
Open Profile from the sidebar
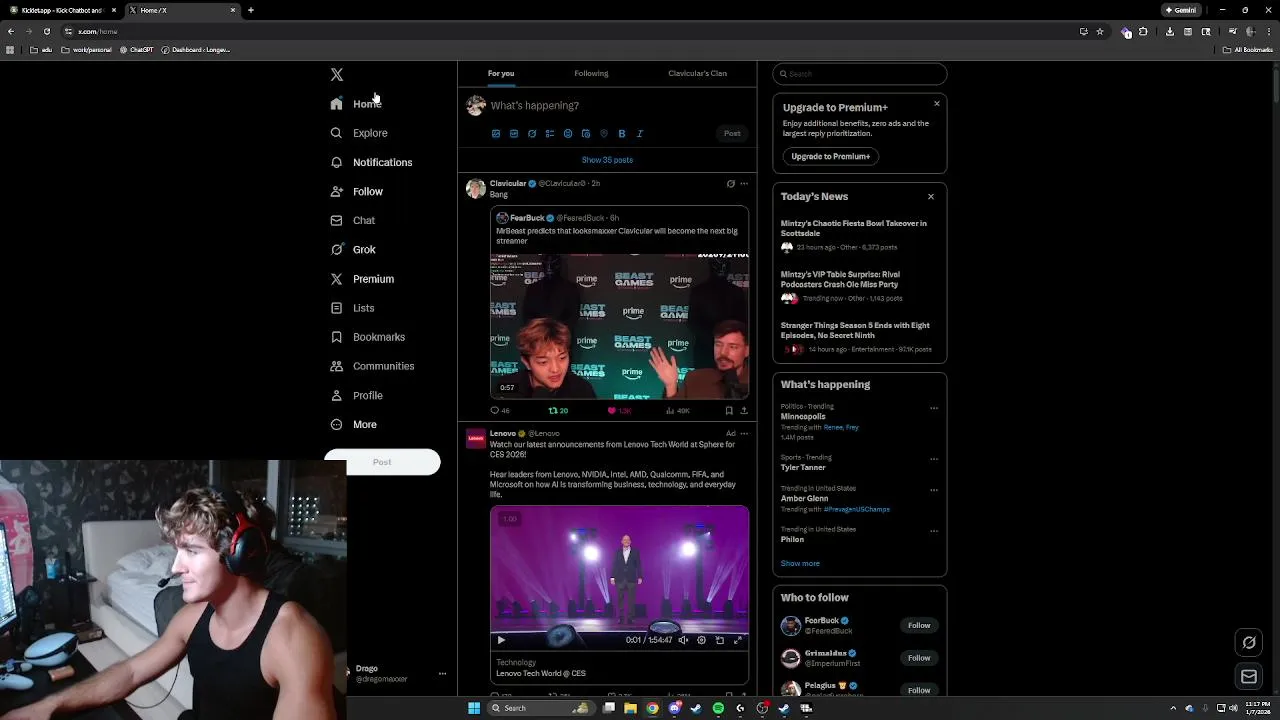(x=357, y=396)
